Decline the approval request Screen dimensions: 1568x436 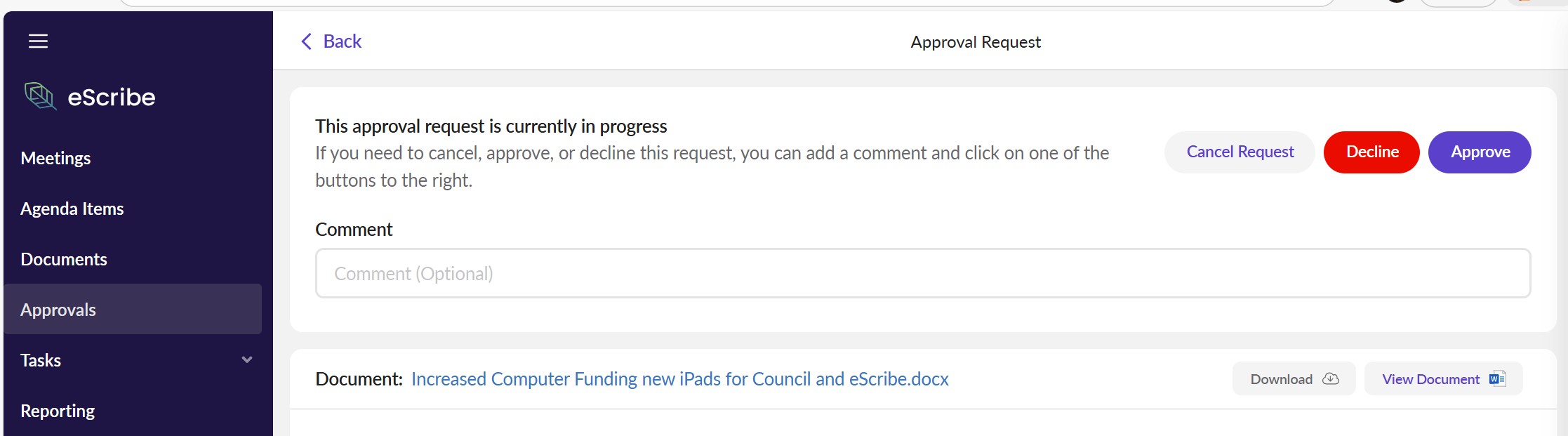pyautogui.click(x=1371, y=152)
